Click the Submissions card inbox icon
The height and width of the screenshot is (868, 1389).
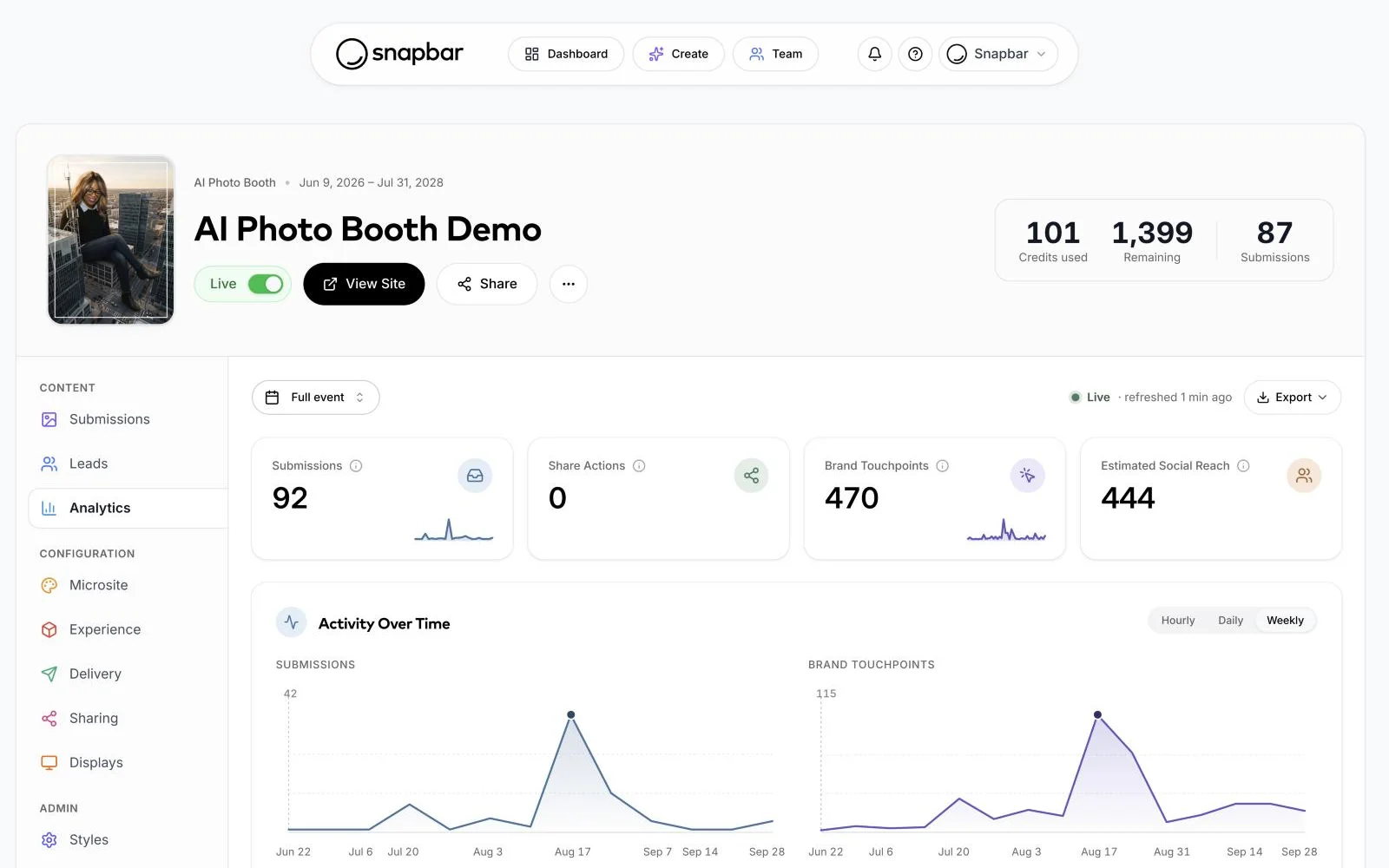[475, 476]
